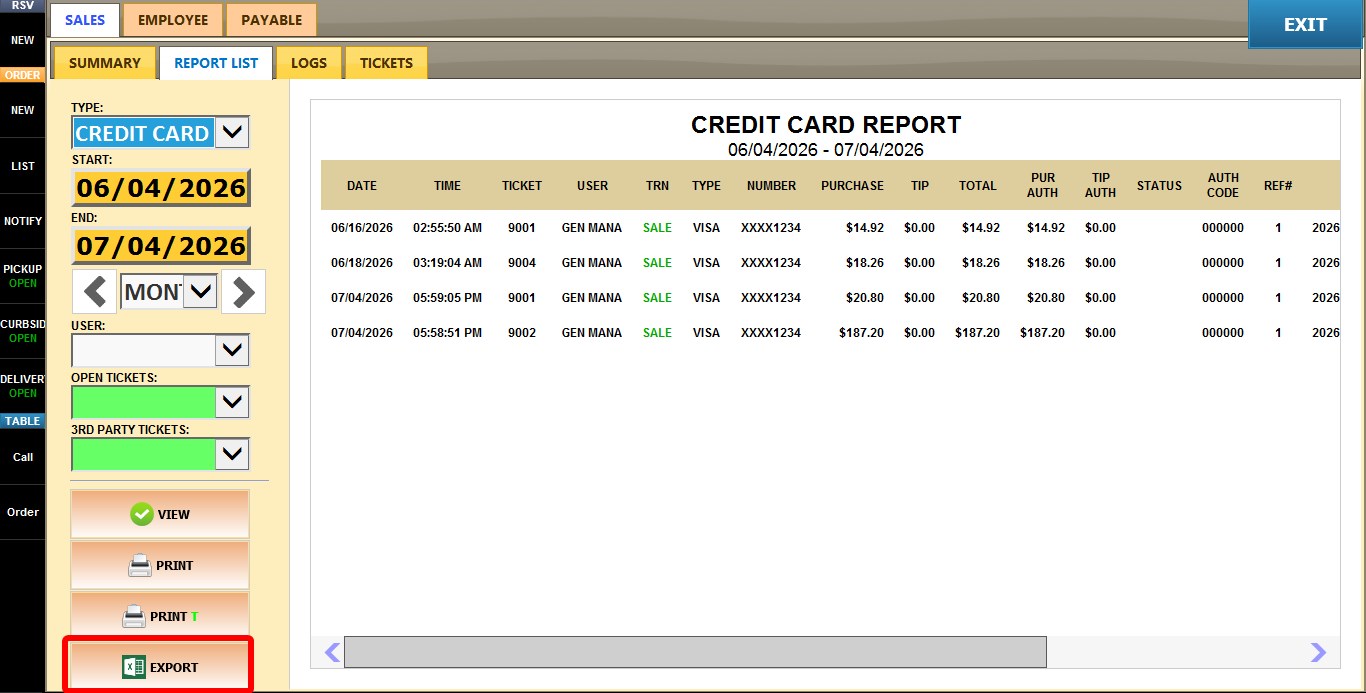The height and width of the screenshot is (693, 1366).
Task: Click the EXIT button
Action: coord(1305,25)
